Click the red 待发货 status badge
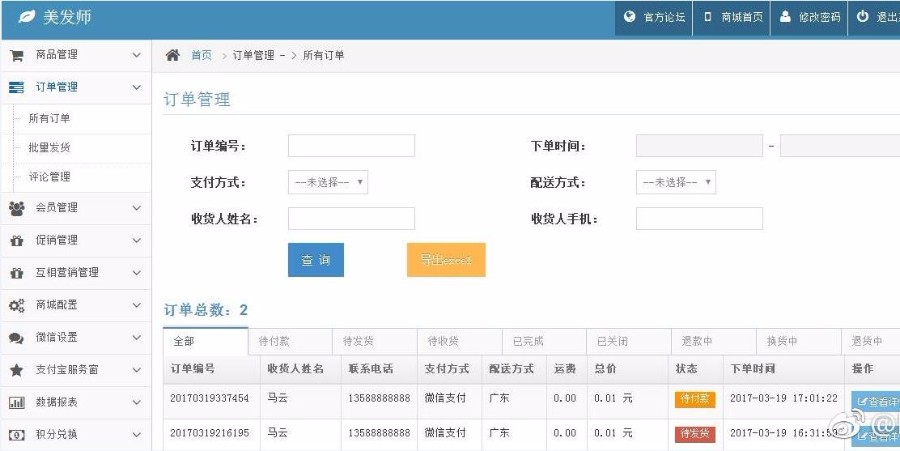Screen dimensions: 900x451 [x=695, y=434]
